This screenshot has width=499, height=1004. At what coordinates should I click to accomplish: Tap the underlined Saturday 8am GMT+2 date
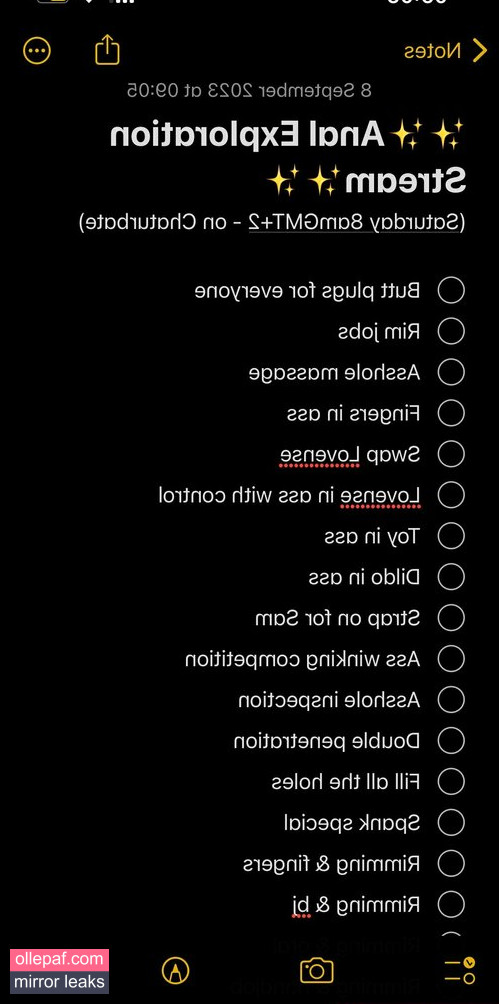(x=354, y=222)
